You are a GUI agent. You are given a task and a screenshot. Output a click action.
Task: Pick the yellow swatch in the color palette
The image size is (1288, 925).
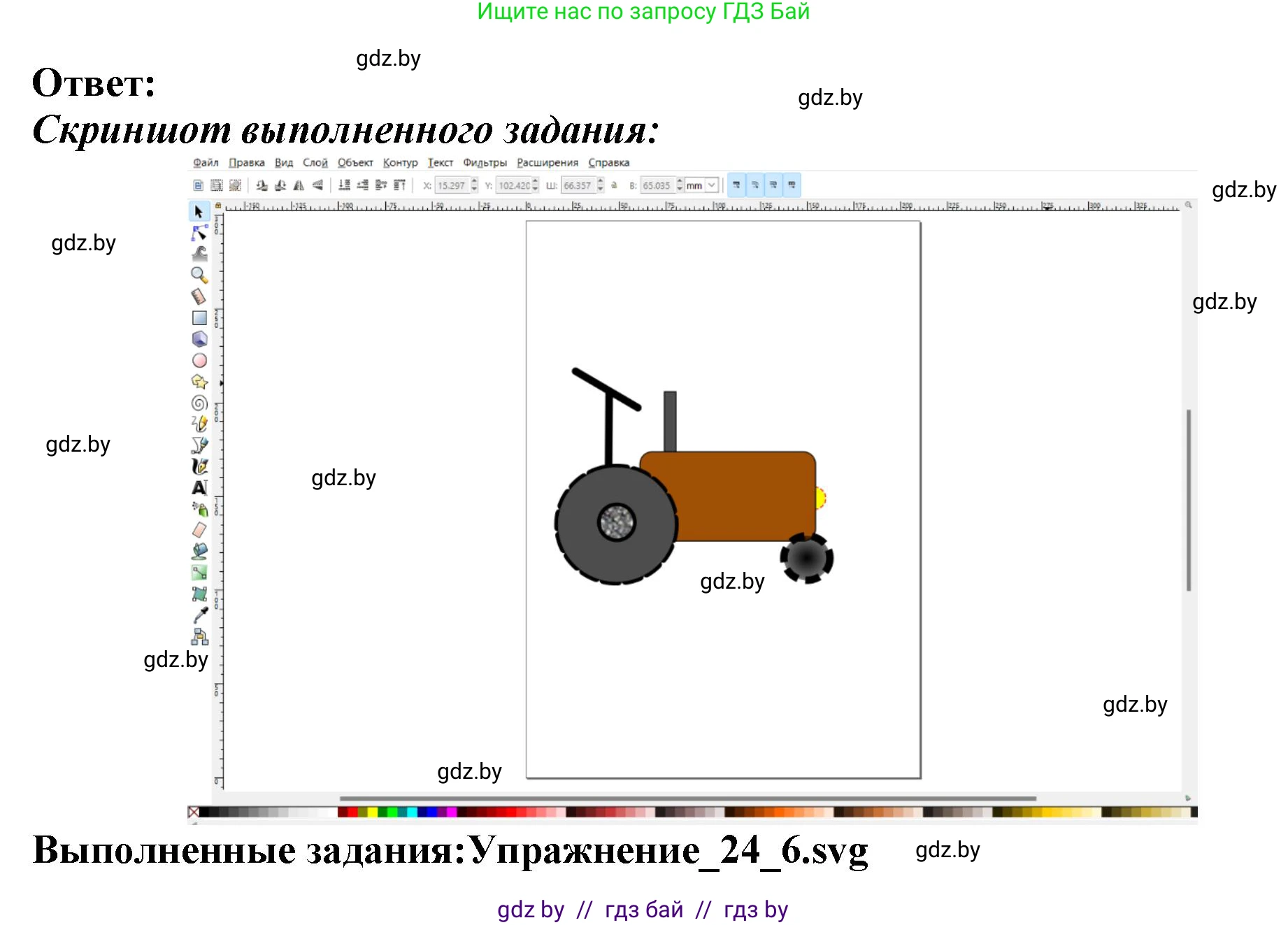[x=373, y=812]
